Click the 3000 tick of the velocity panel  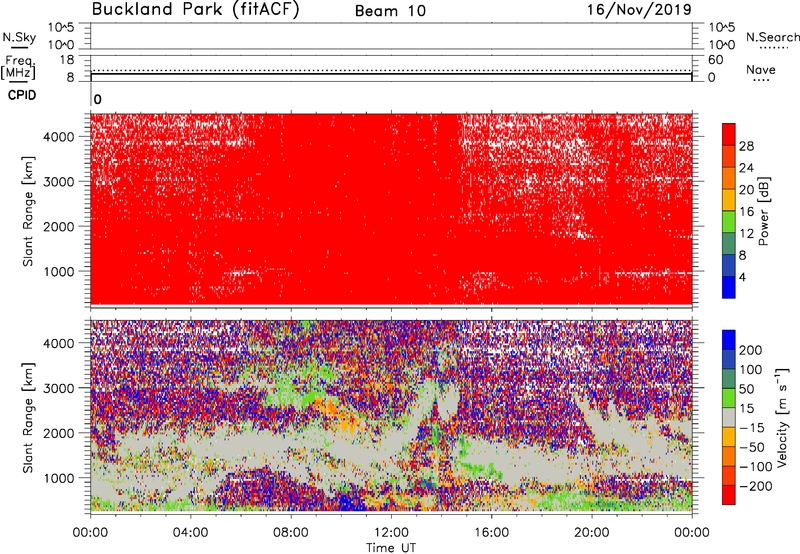[x=59, y=388]
